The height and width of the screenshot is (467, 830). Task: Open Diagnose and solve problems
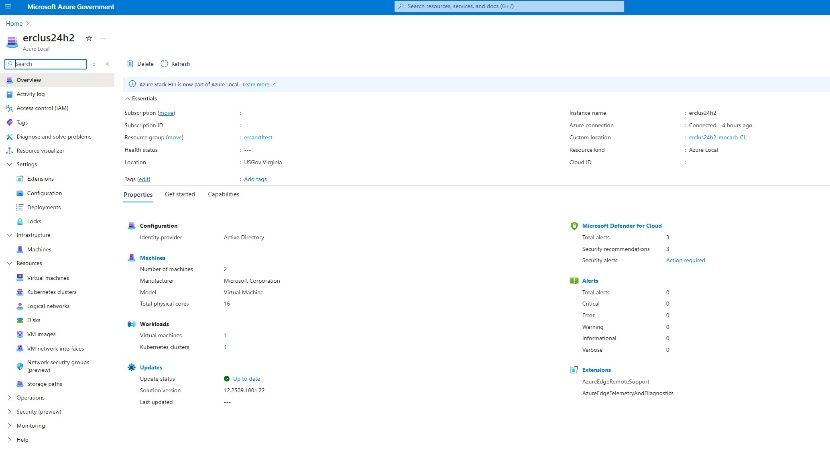(53, 137)
